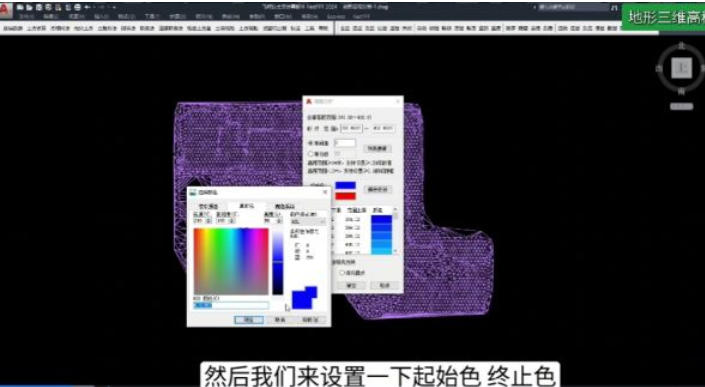Click the ViewCube east direction label
The width and height of the screenshot is (705, 387).
tap(702, 68)
